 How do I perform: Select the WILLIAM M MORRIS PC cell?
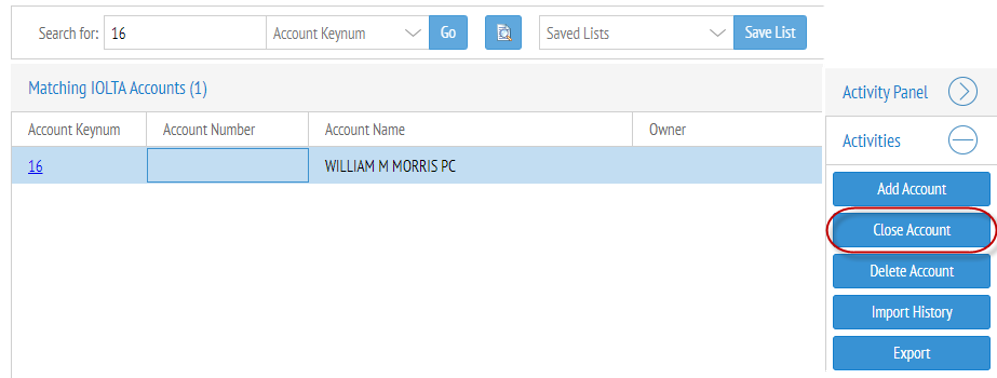[x=471, y=165]
